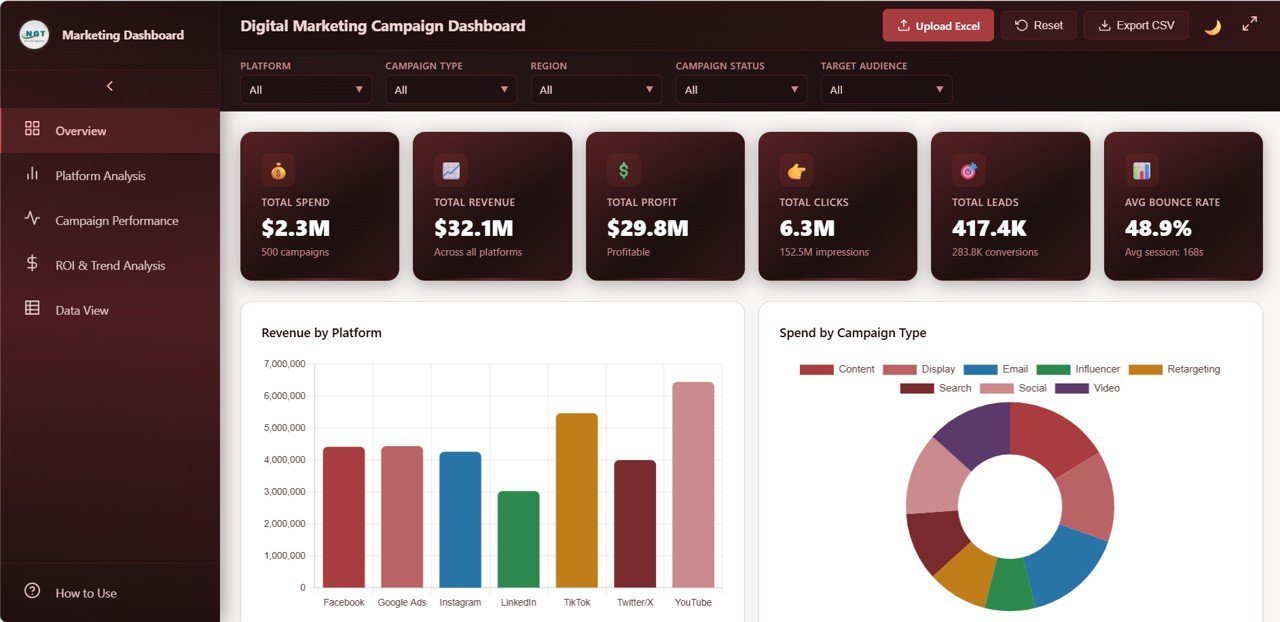
Task: Open the Target Audience dropdown
Action: coord(886,89)
